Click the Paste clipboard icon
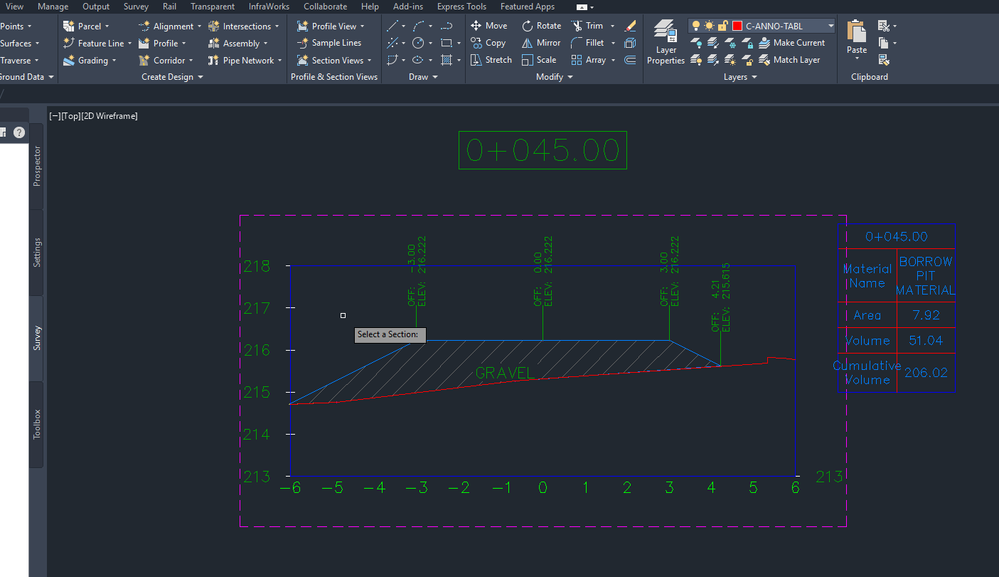This screenshot has height=577, width=999. click(856, 31)
